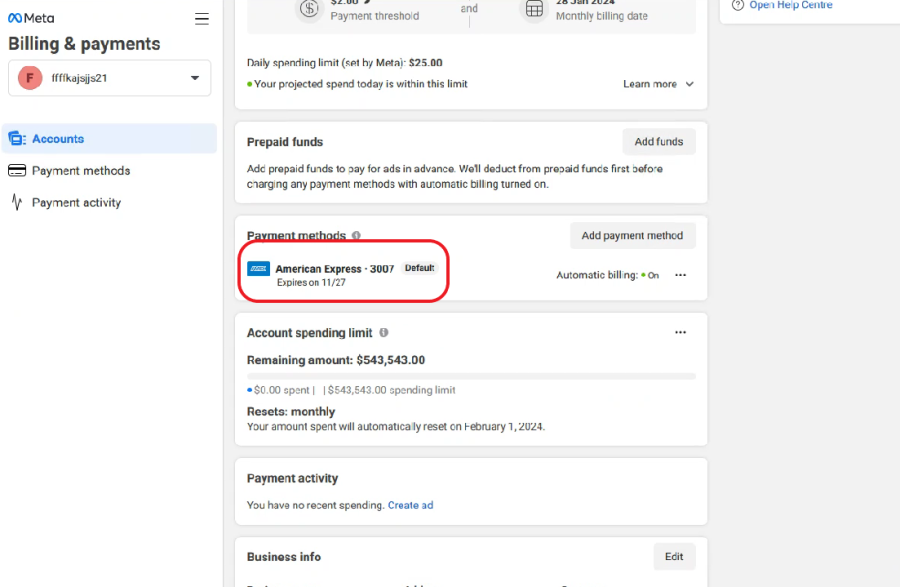This screenshot has width=900, height=587.
Task: Click the red F account avatar
Action: click(x=30, y=78)
